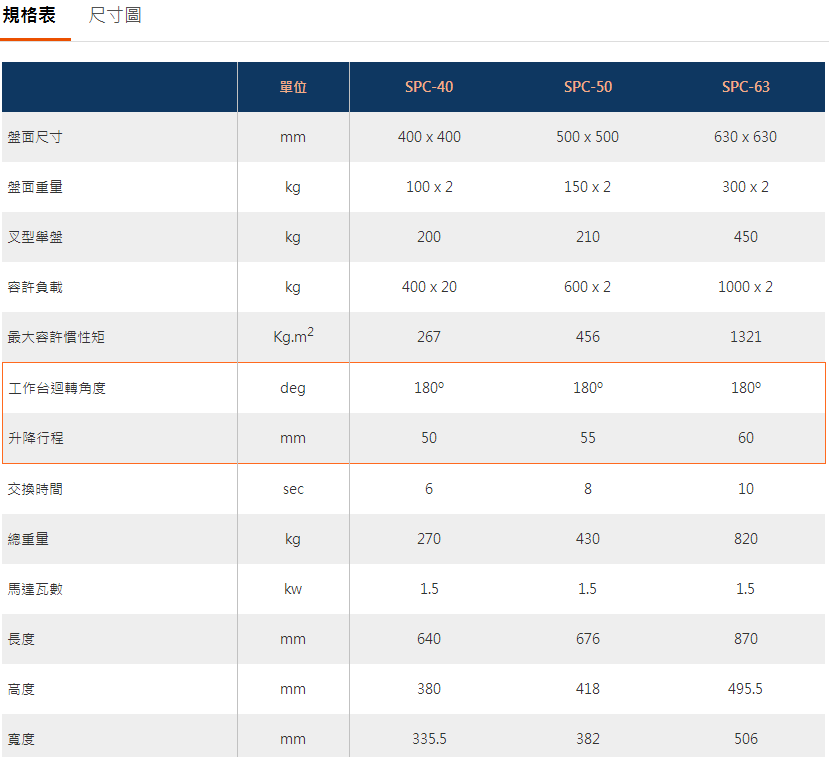Select the 335.5 width value cell
The width and height of the screenshot is (829, 757).
[x=429, y=739]
